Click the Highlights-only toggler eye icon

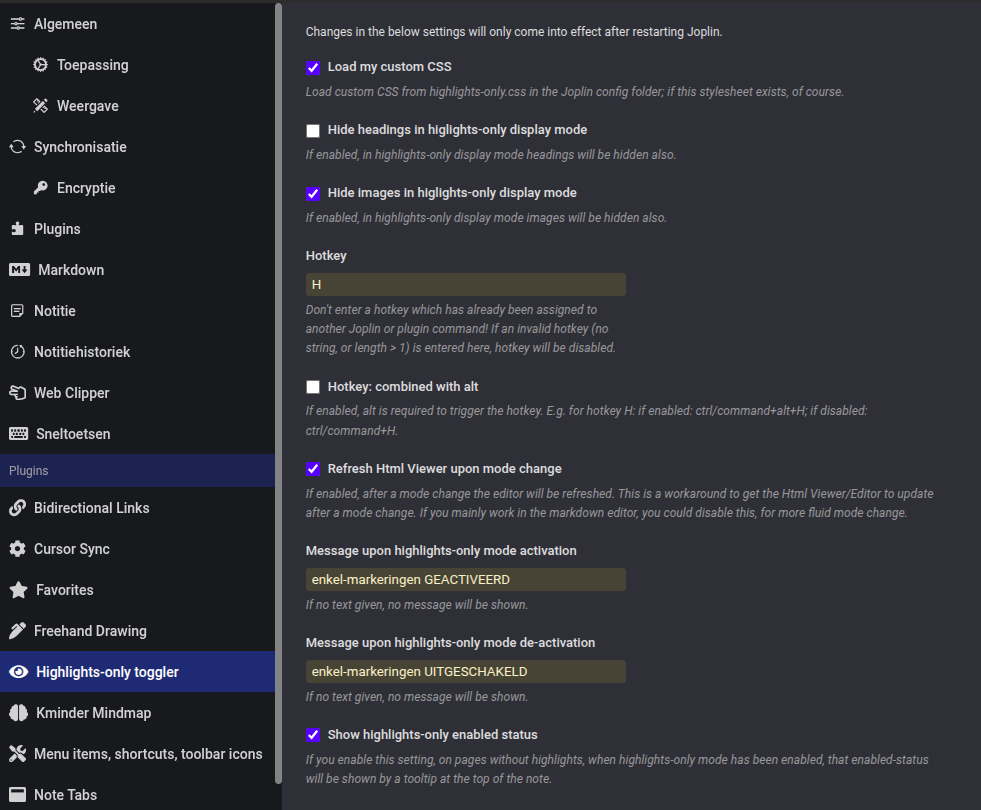(x=18, y=672)
